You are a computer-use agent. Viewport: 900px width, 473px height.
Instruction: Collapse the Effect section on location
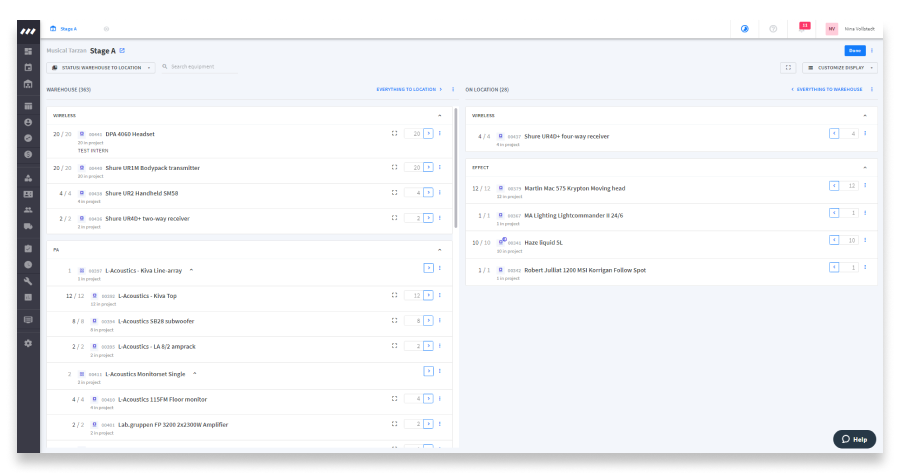pos(864,167)
